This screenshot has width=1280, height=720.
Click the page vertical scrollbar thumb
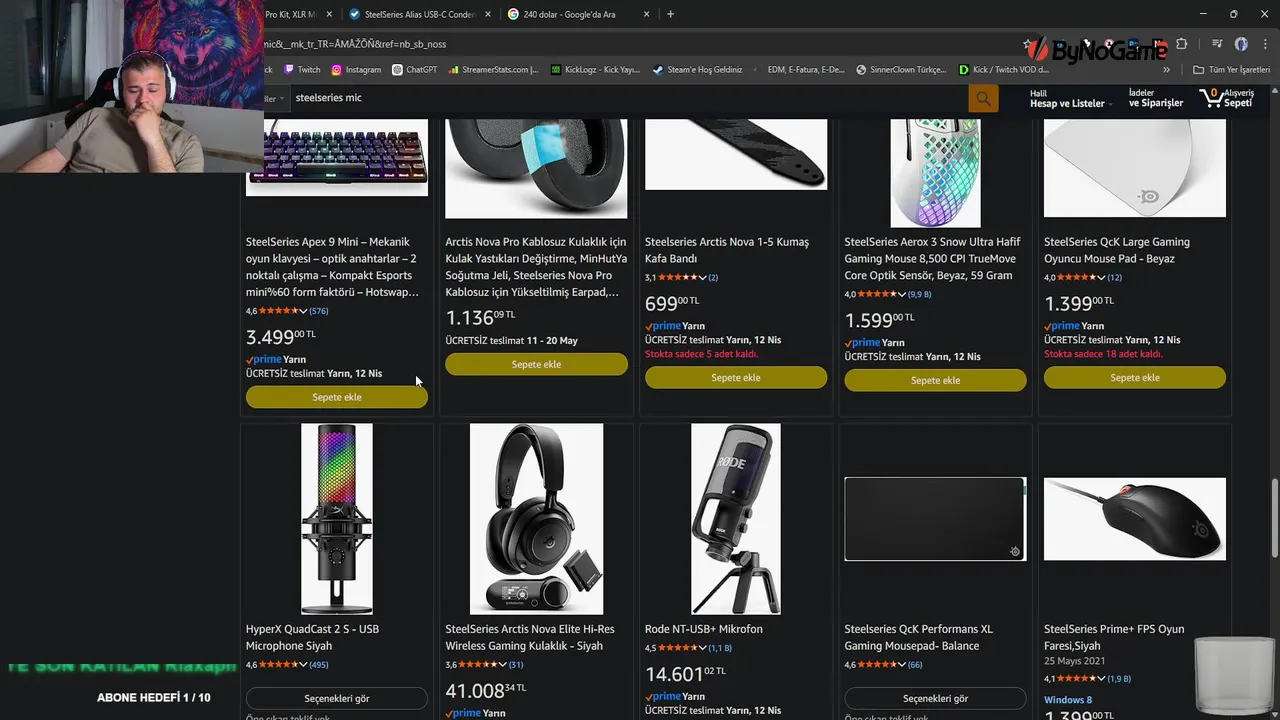tap(1274, 518)
